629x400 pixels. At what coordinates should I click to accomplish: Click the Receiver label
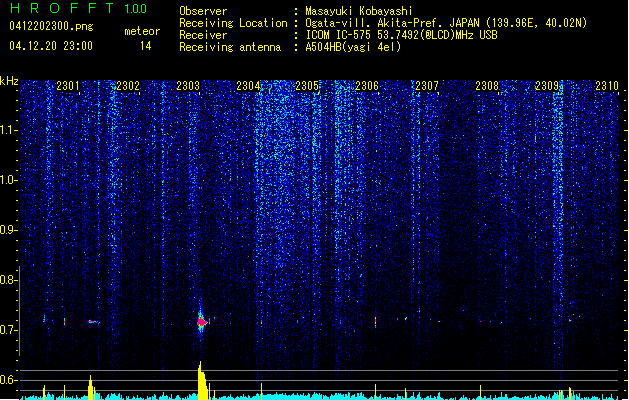click(x=203, y=35)
